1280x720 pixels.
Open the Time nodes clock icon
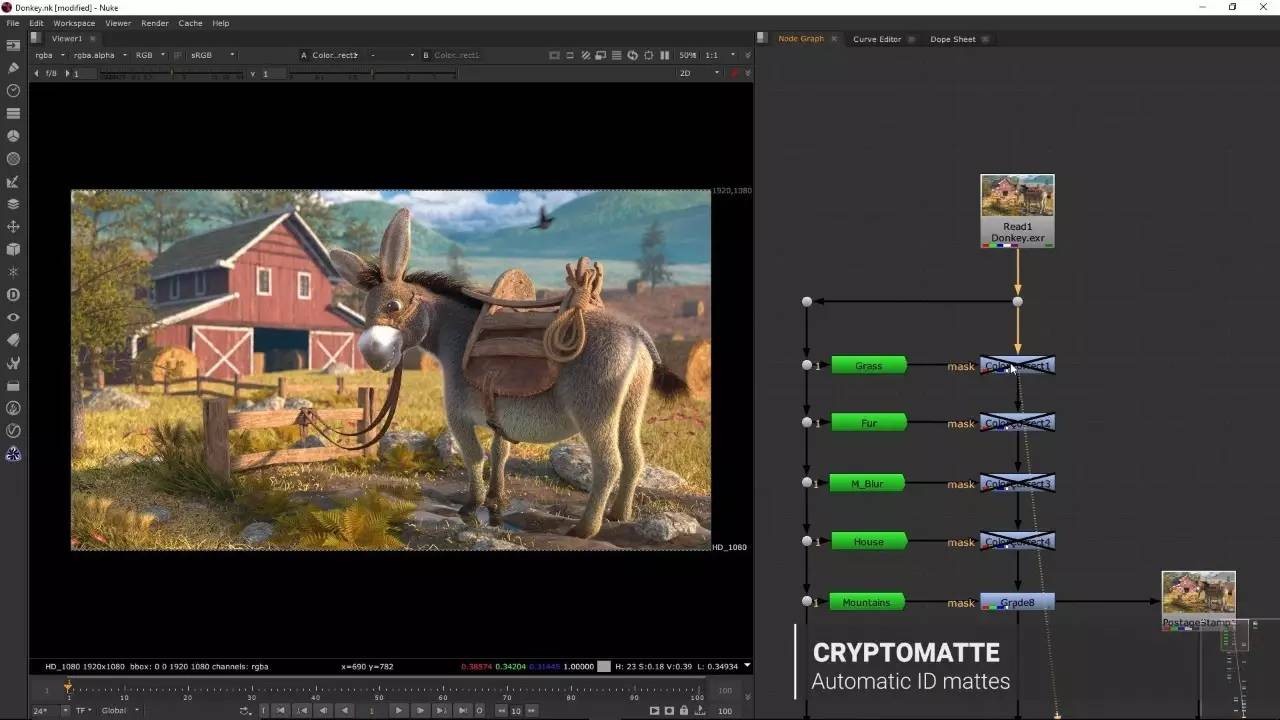[x=13, y=91]
